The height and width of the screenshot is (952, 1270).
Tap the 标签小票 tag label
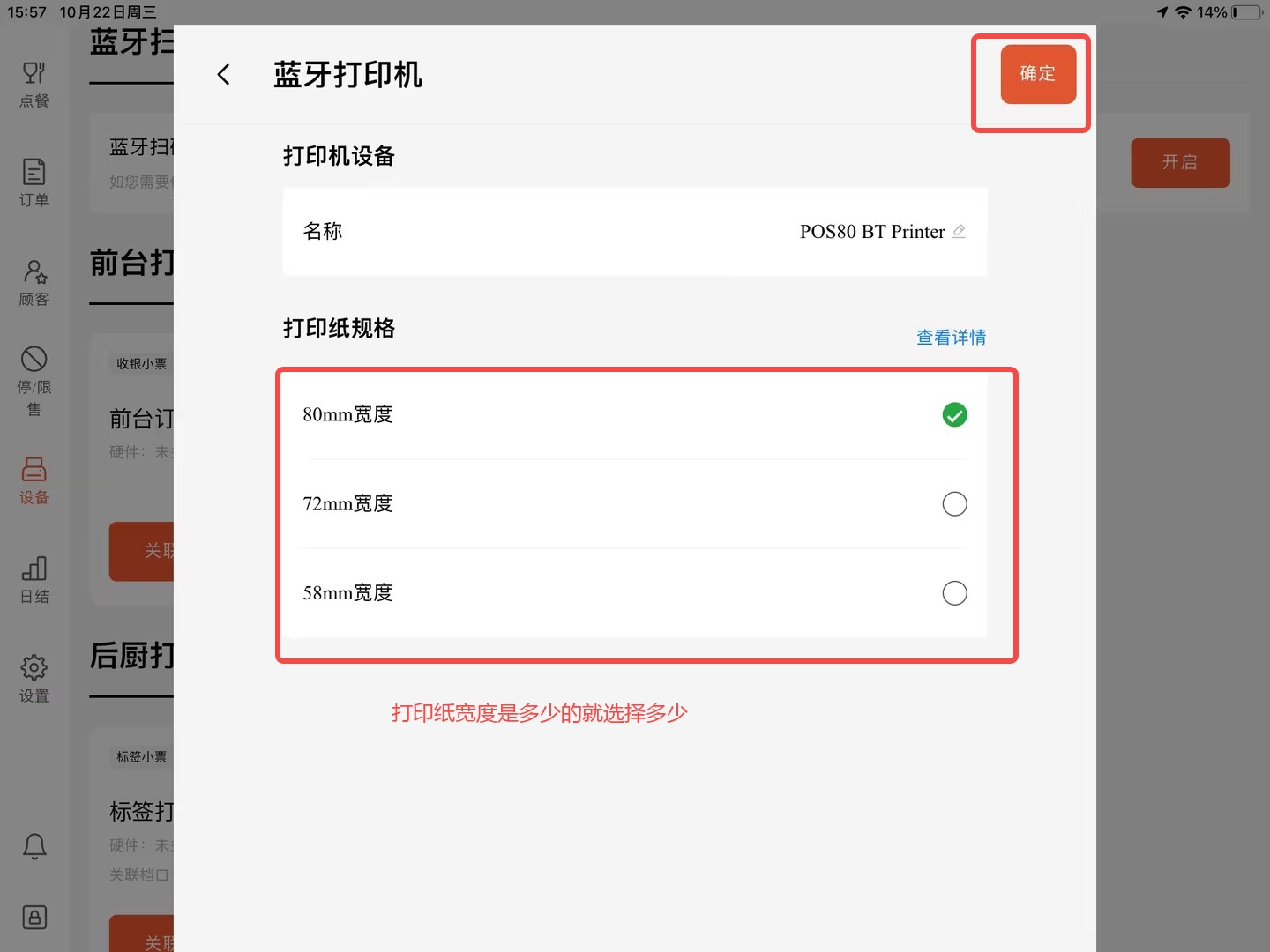pos(142,756)
